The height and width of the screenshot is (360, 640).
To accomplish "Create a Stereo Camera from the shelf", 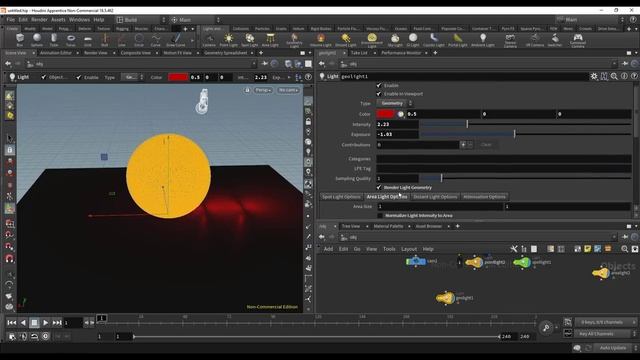I will pos(510,40).
